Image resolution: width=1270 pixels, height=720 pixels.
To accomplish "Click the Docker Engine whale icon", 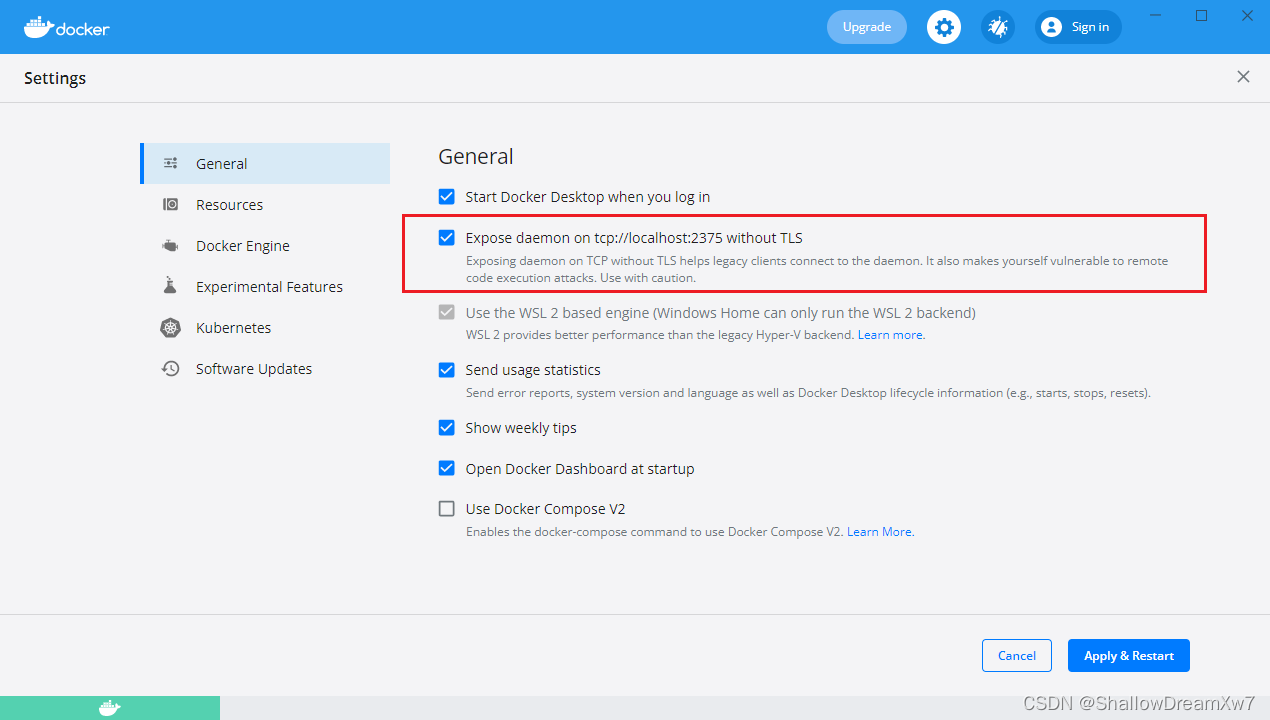I will (x=171, y=245).
